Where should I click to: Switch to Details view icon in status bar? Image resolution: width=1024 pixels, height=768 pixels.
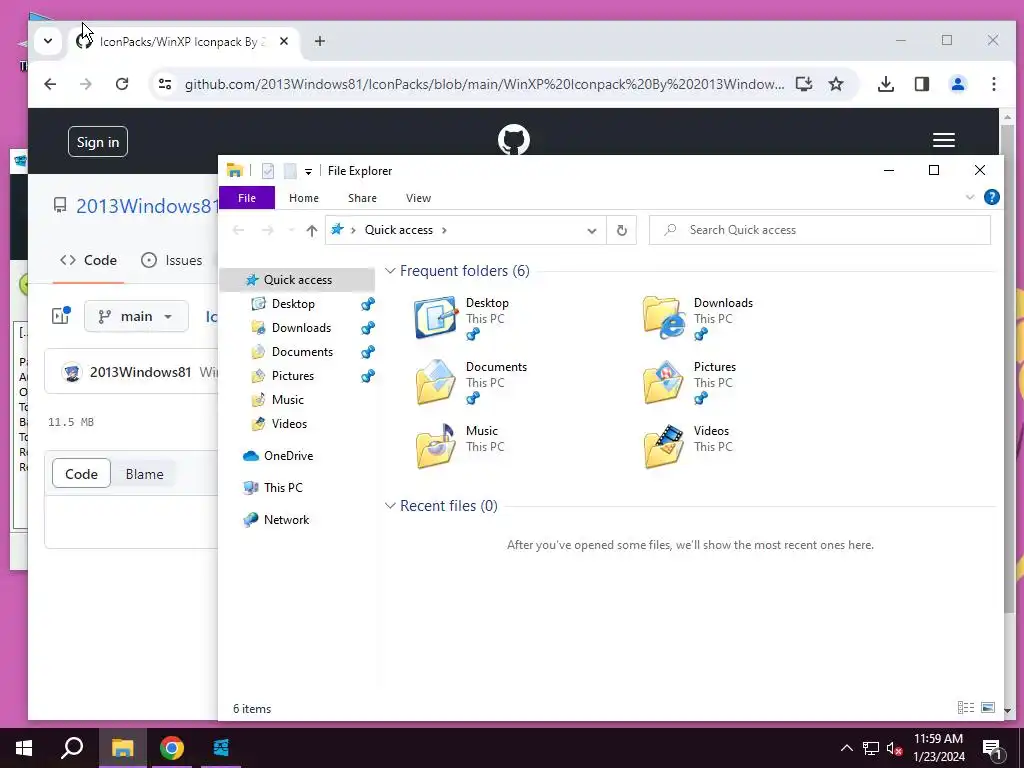(x=965, y=708)
